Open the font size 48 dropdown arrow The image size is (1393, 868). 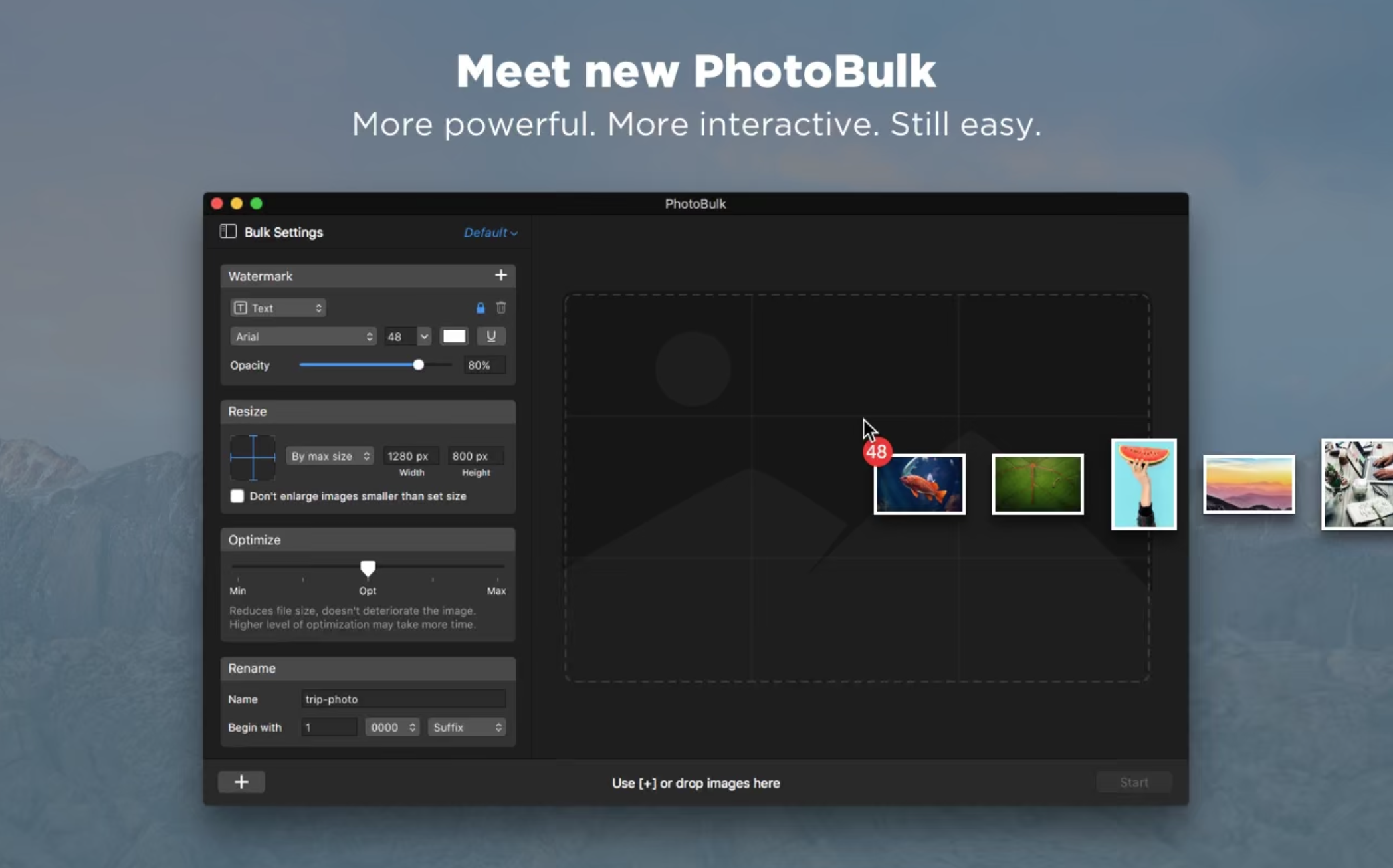pos(424,337)
